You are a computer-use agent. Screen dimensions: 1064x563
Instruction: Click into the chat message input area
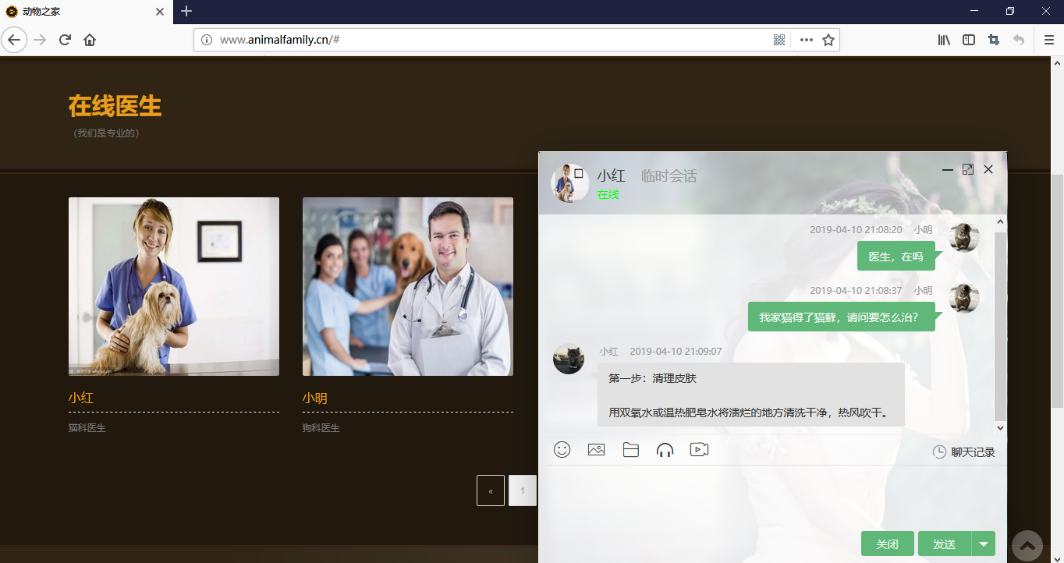(x=772, y=497)
